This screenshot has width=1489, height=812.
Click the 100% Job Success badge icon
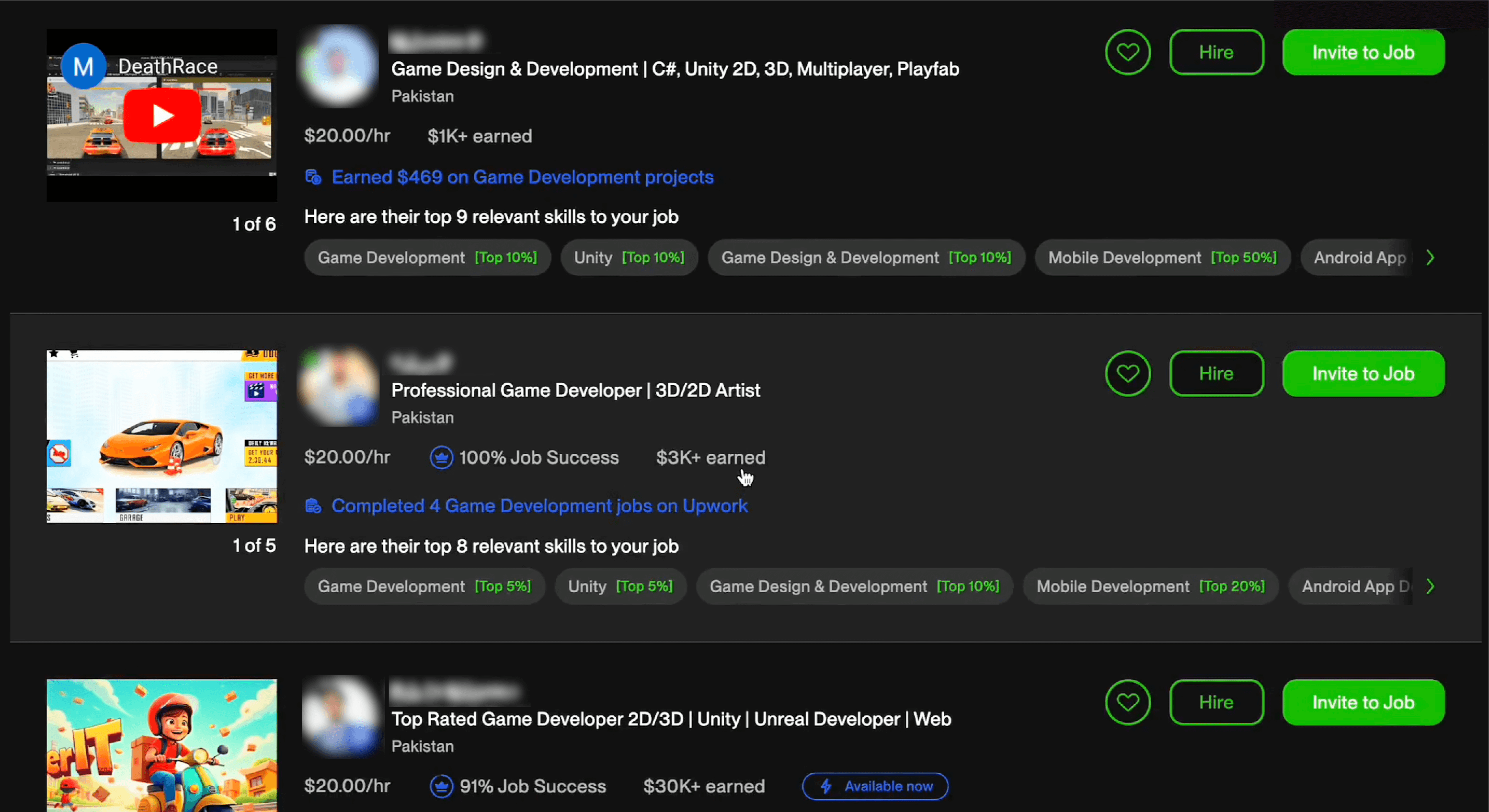pos(442,457)
